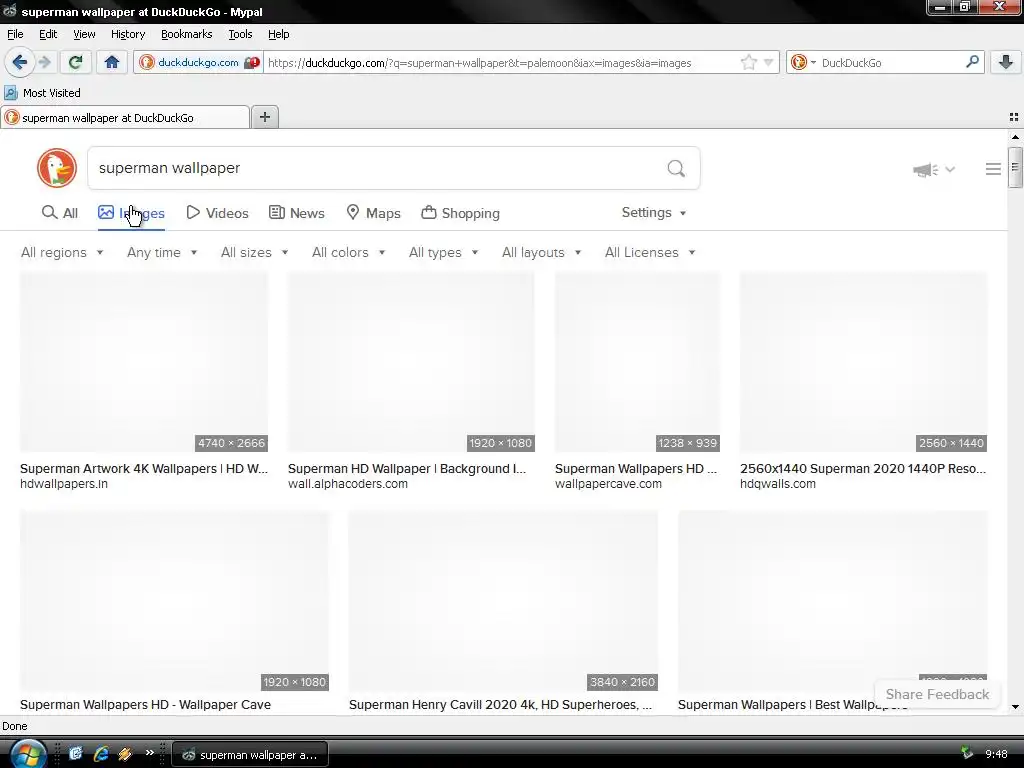Open Superman Artwork 4K Wallpapers result link
Image resolution: width=1024 pixels, height=768 pixels.
pos(144,468)
